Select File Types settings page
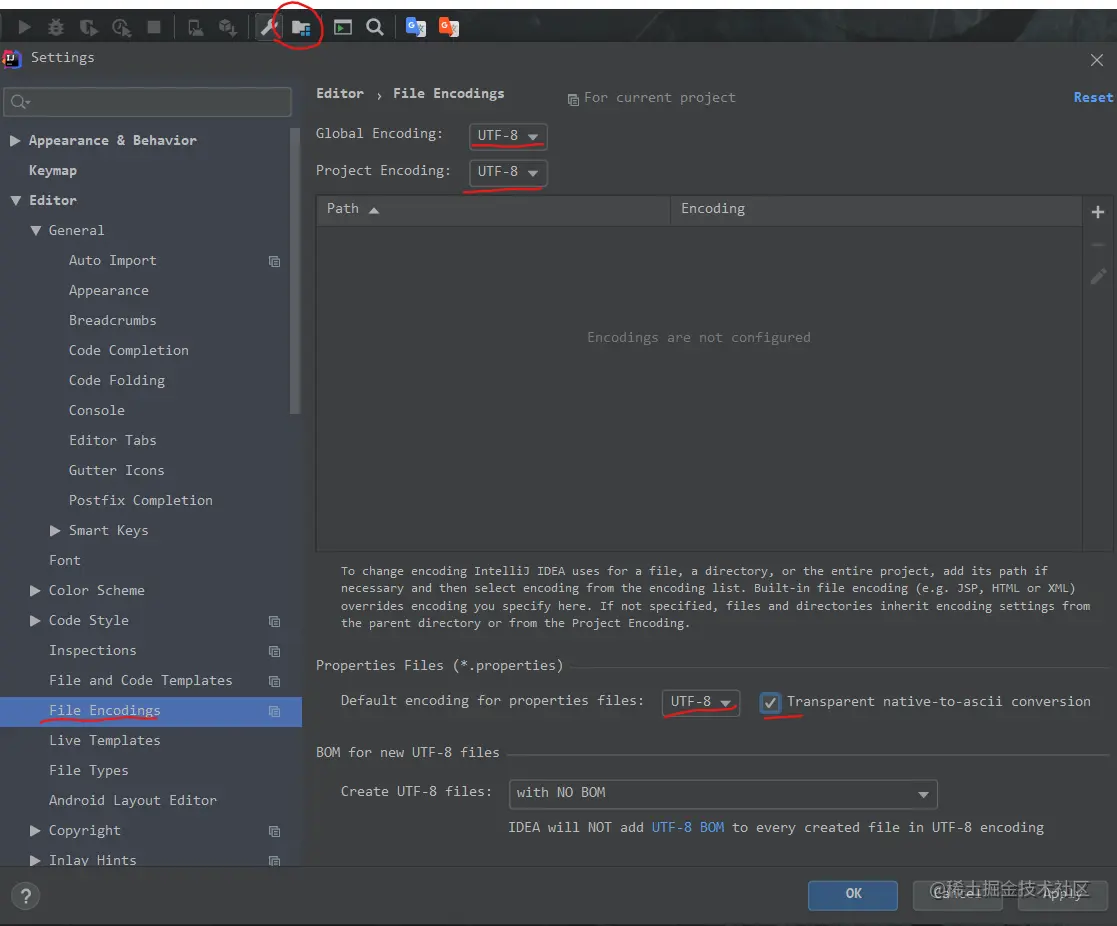Screen dimensions: 1117x926 click(x=89, y=770)
